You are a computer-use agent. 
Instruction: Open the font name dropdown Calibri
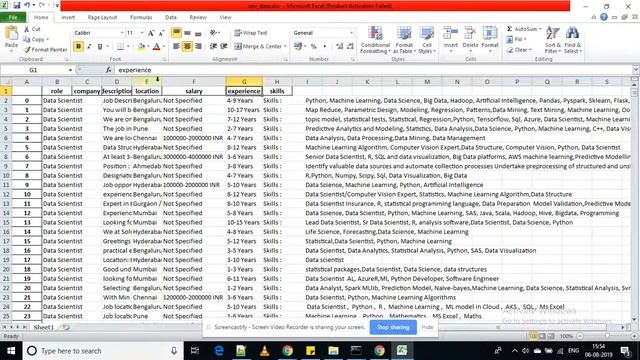(x=122, y=33)
